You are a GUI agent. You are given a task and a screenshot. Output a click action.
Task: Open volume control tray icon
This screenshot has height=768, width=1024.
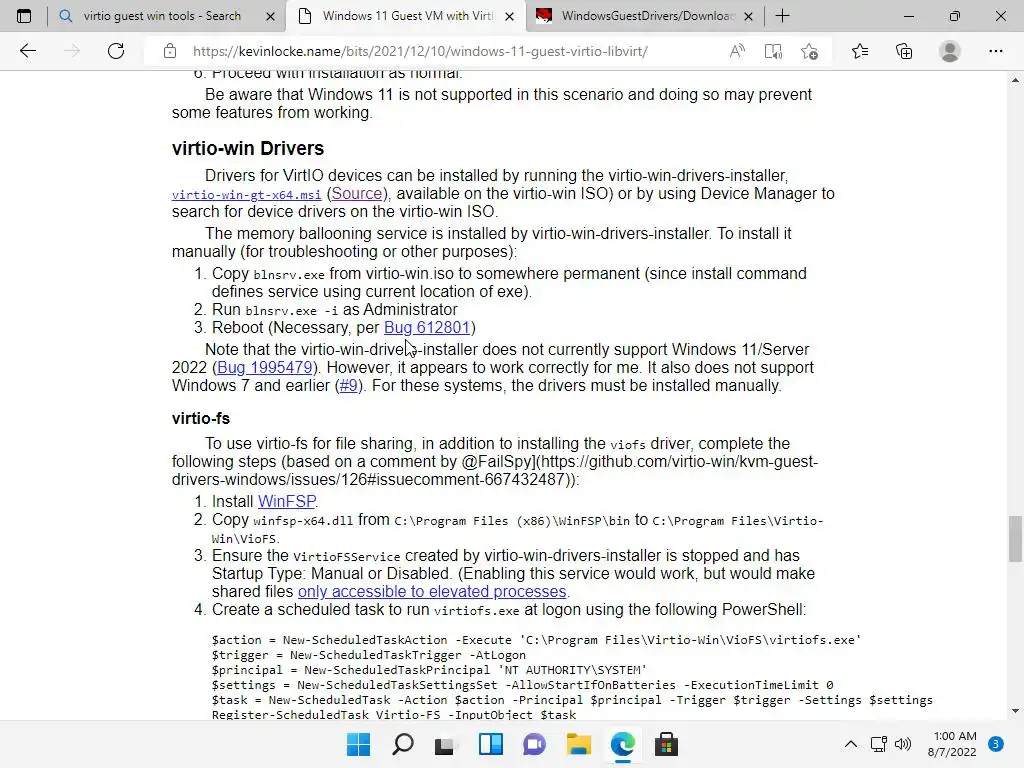903,744
